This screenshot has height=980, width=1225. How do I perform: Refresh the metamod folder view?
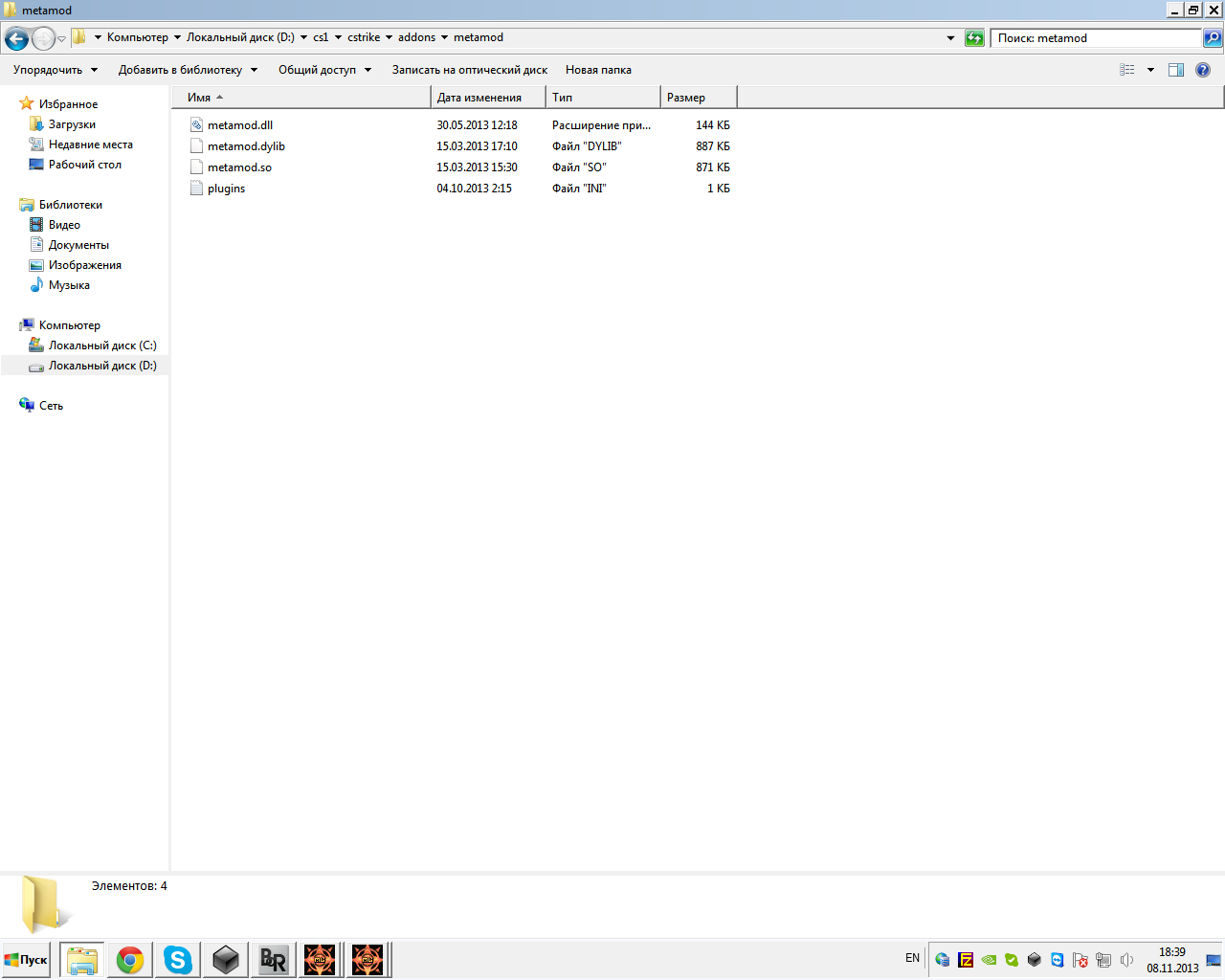(x=974, y=38)
